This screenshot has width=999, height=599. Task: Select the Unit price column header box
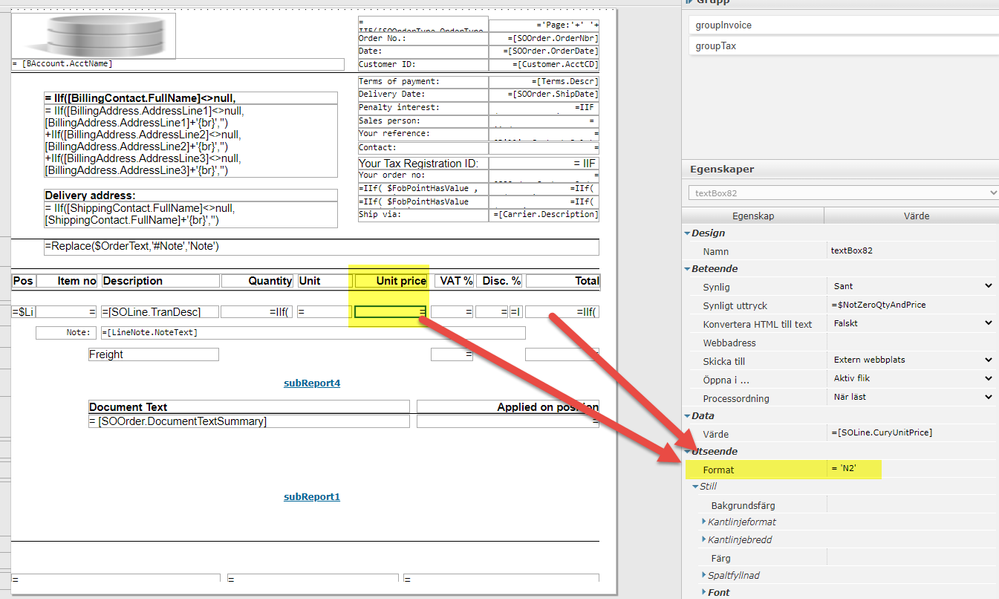point(391,281)
